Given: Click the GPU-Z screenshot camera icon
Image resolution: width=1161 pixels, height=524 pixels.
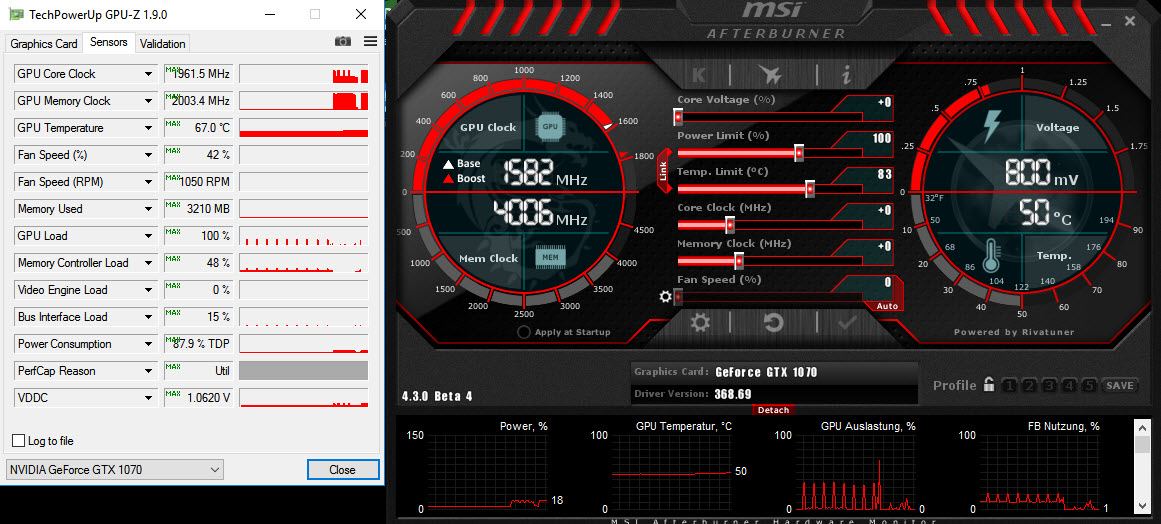Looking at the screenshot, I should [x=343, y=41].
